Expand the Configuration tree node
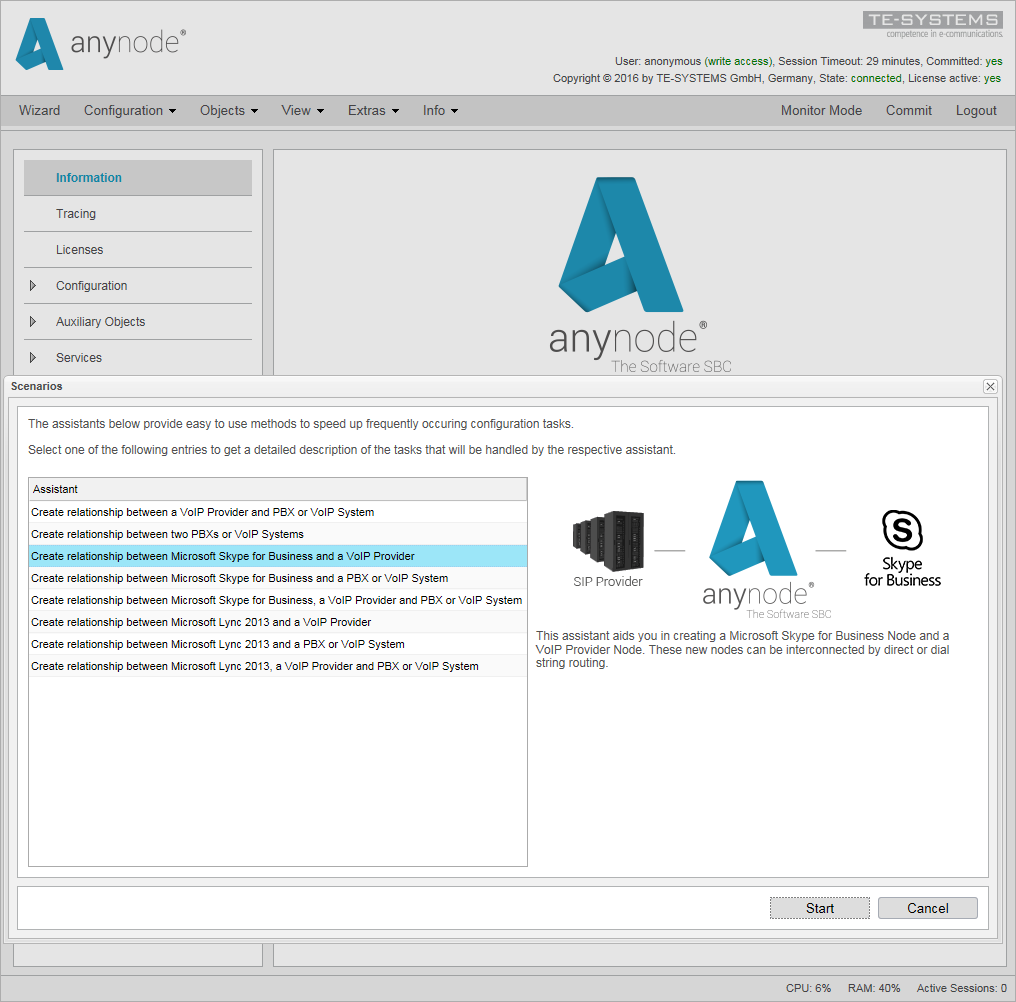 click(x=33, y=286)
